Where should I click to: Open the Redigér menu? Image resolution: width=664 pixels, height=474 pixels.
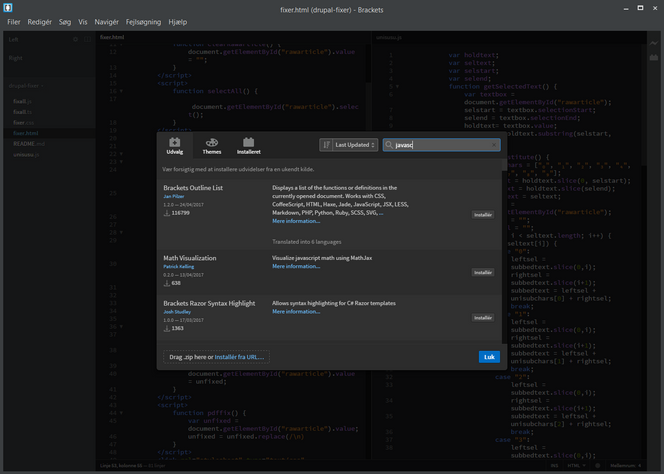point(40,22)
